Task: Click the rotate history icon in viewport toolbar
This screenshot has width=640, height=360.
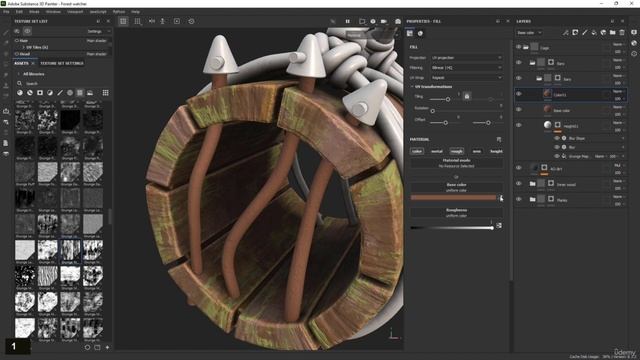Action: (x=191, y=21)
